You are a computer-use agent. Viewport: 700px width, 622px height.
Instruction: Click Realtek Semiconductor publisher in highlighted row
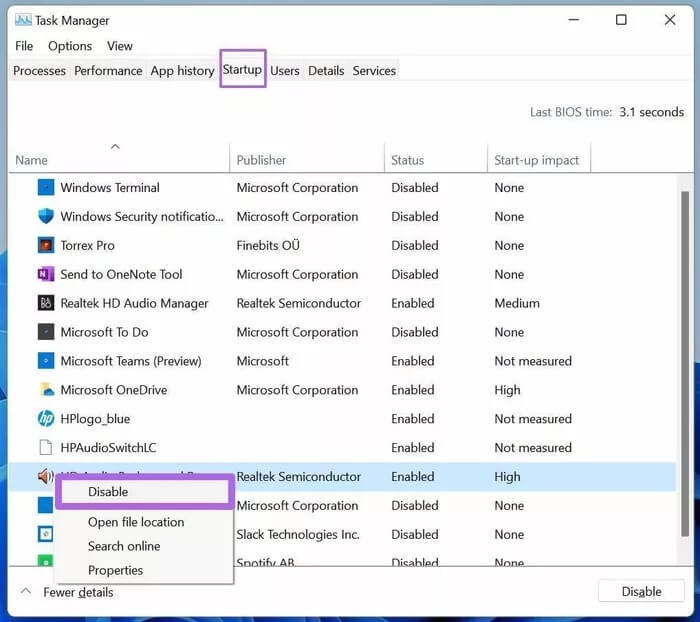point(299,476)
